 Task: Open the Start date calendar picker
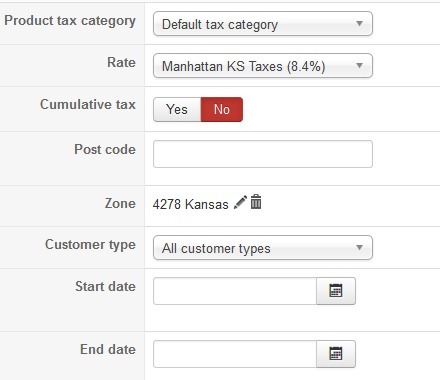336,291
